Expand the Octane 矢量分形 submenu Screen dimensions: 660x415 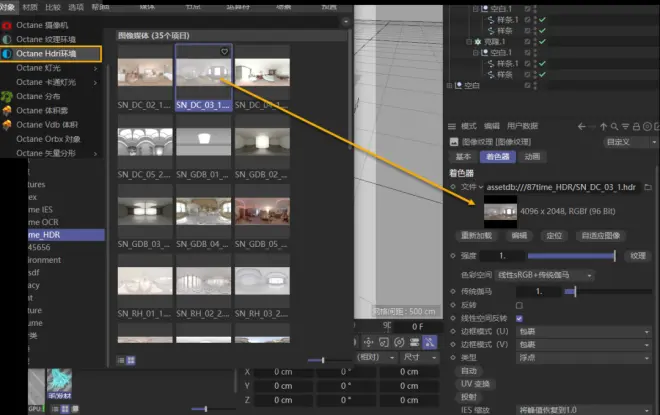click(x=96, y=154)
